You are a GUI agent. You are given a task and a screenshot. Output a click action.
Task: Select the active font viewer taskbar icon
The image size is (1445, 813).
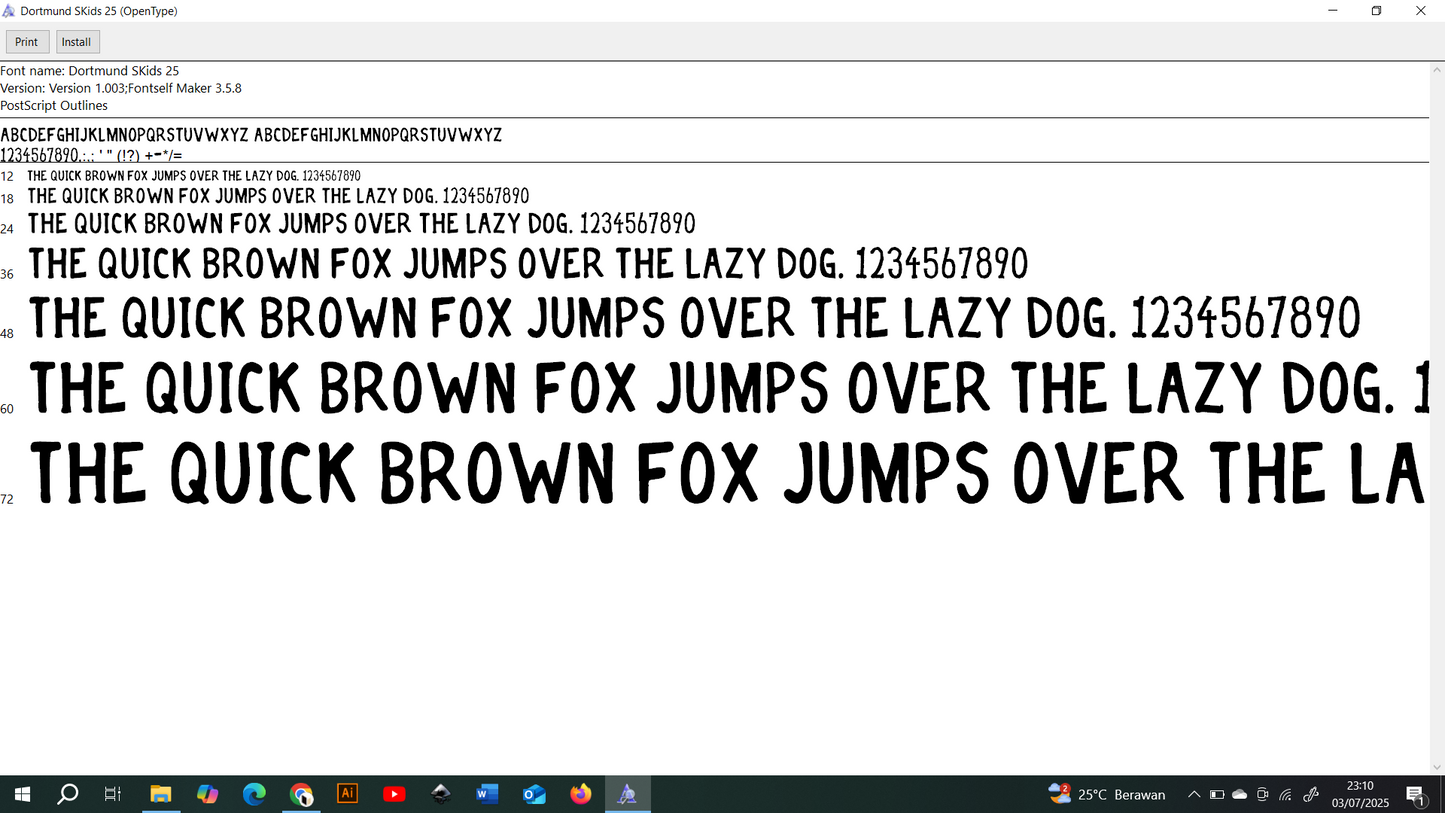click(x=627, y=794)
